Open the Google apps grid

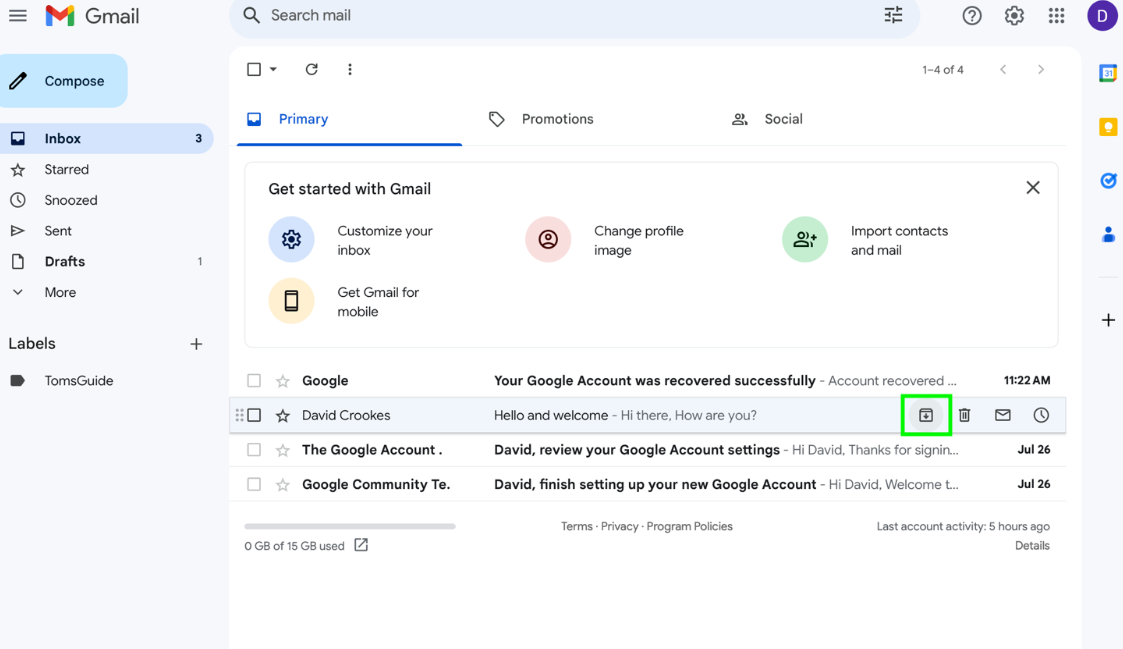point(1056,16)
